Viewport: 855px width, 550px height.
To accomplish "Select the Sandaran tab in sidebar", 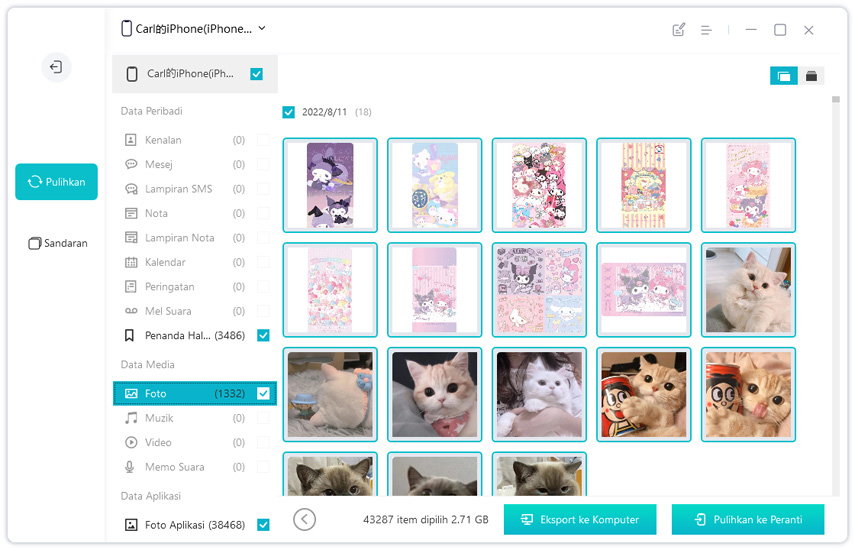I will click(57, 243).
